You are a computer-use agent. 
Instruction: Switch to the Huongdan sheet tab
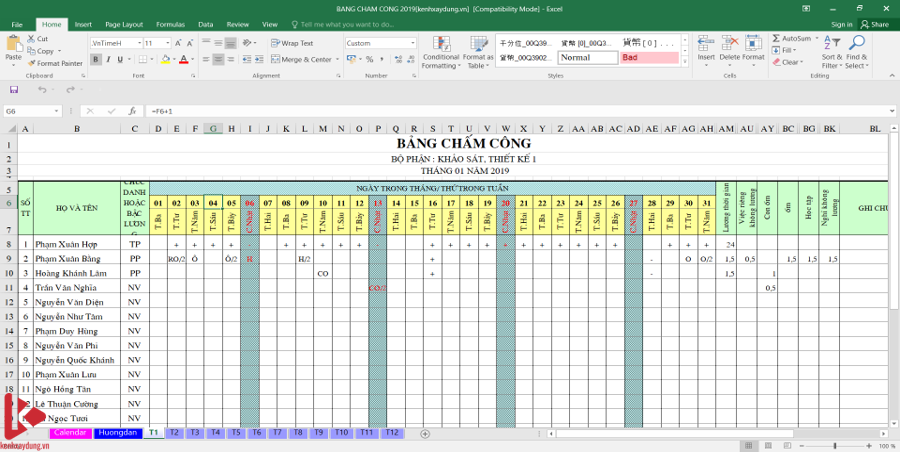[117, 433]
